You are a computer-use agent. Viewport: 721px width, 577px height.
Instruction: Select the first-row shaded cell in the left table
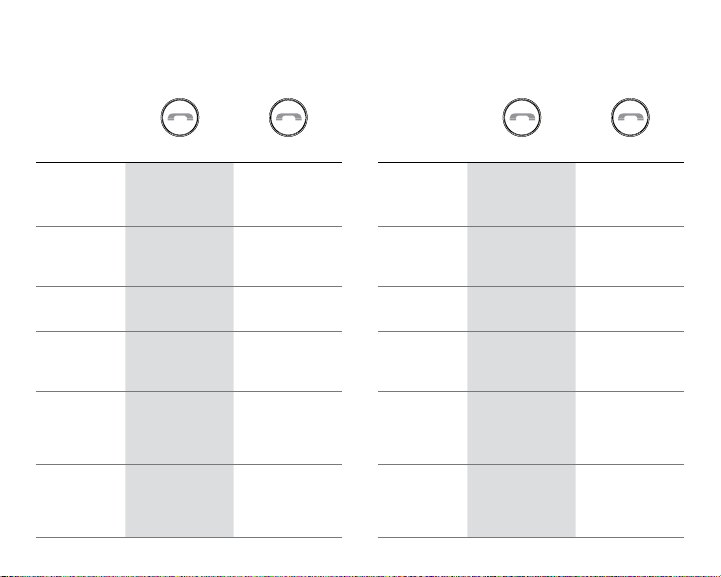pyautogui.click(x=179, y=194)
